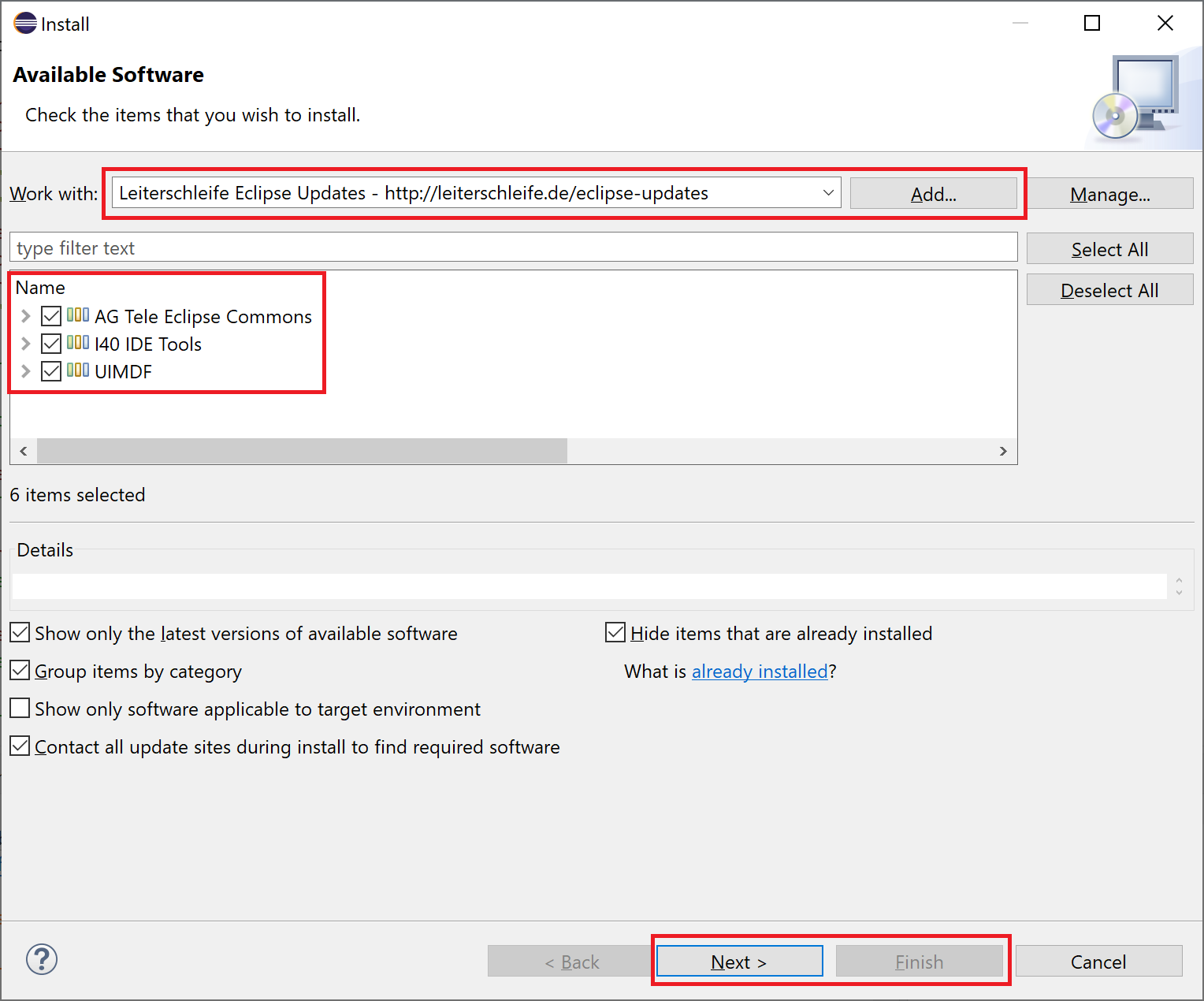The image size is (1204, 1001).
Task: Click the AG Tele Eclipse Commons category icon
Action: pos(78,315)
